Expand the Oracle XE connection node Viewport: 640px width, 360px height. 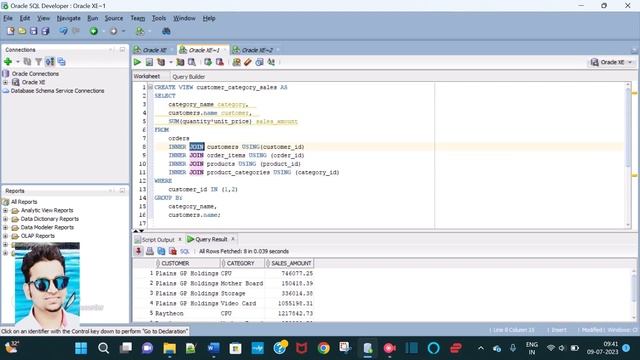click(5, 82)
